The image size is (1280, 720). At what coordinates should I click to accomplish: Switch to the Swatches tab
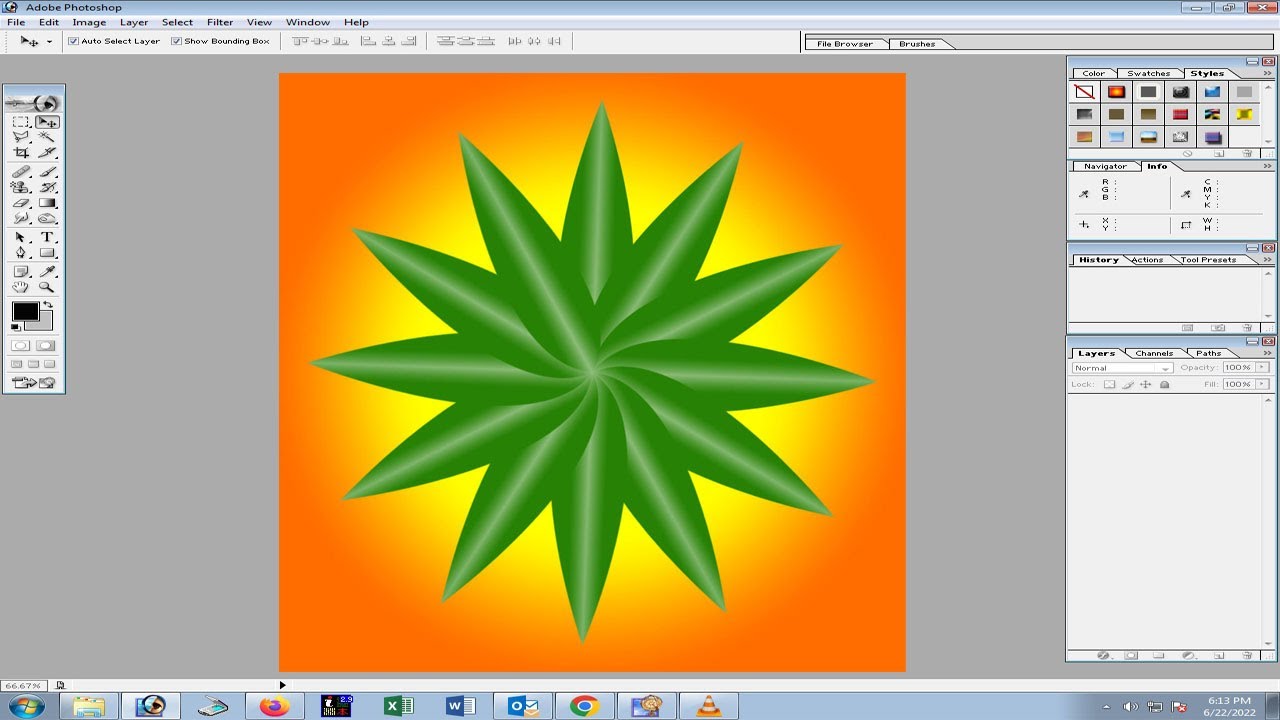pos(1148,73)
